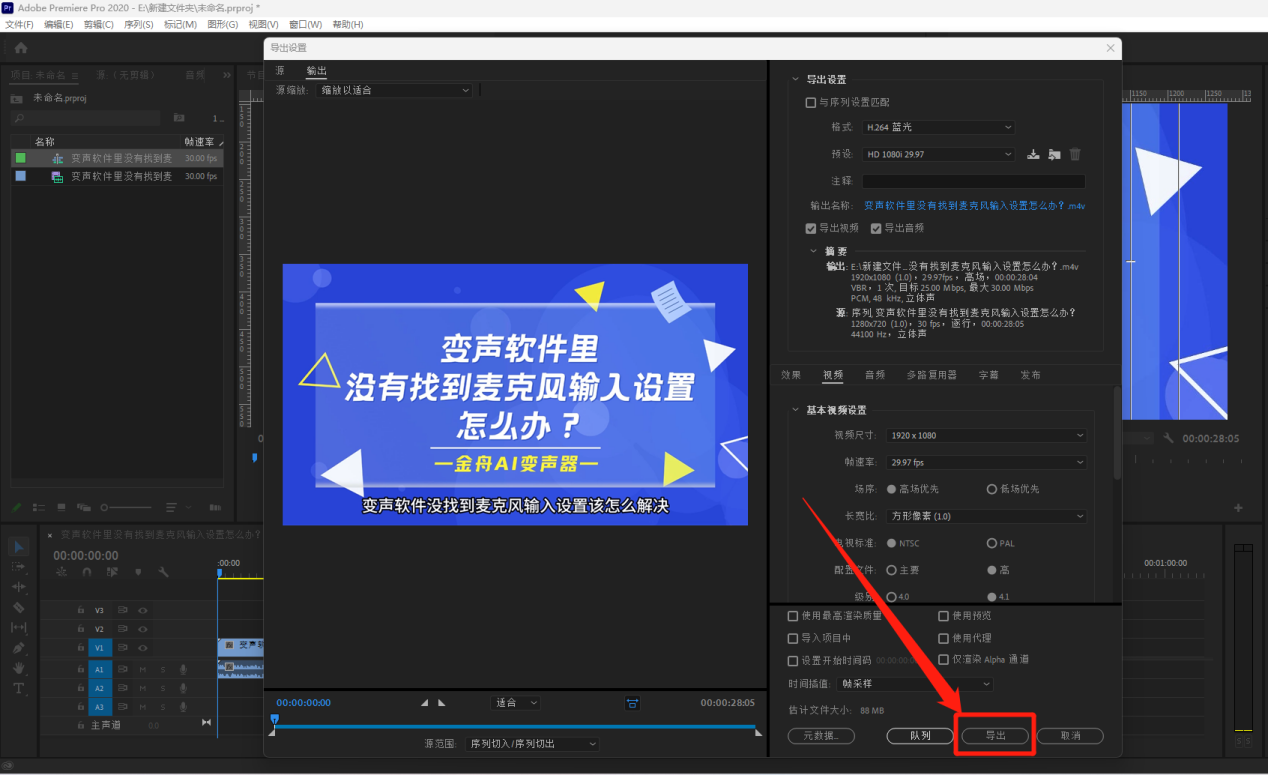Check 使用最高渲染质量 option

tap(793, 616)
